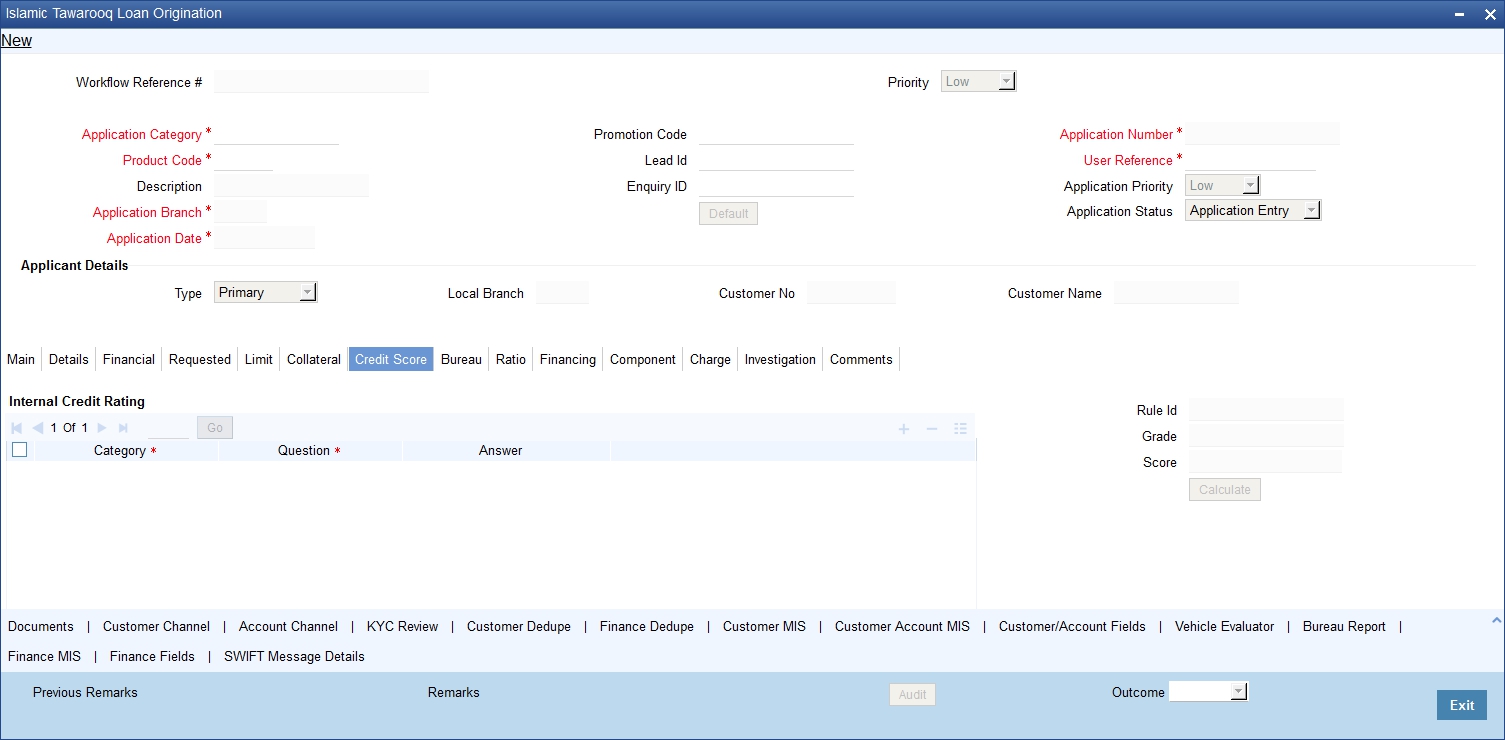Open single record view icon in rating grid

tap(960, 428)
